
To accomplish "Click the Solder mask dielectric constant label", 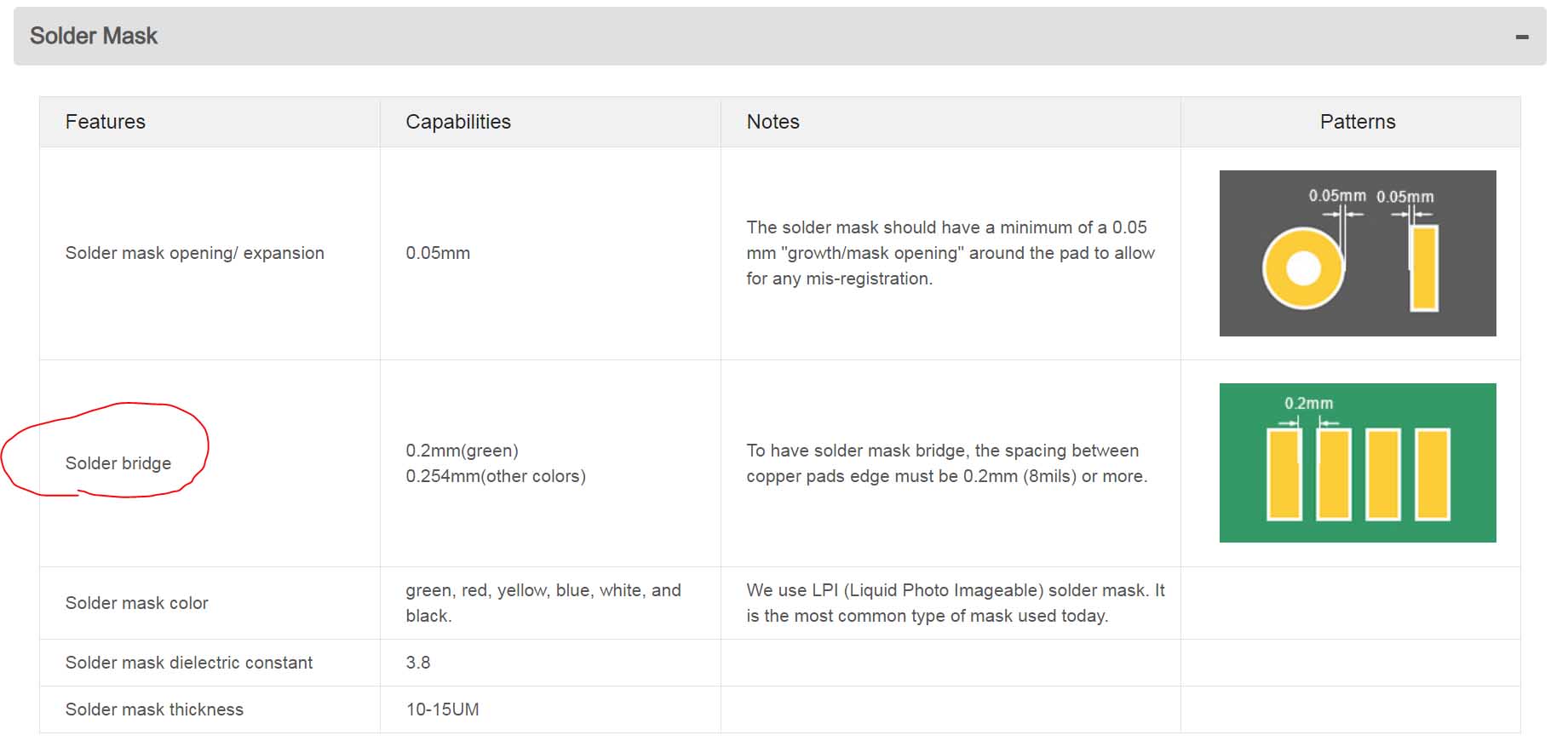I will [x=189, y=663].
